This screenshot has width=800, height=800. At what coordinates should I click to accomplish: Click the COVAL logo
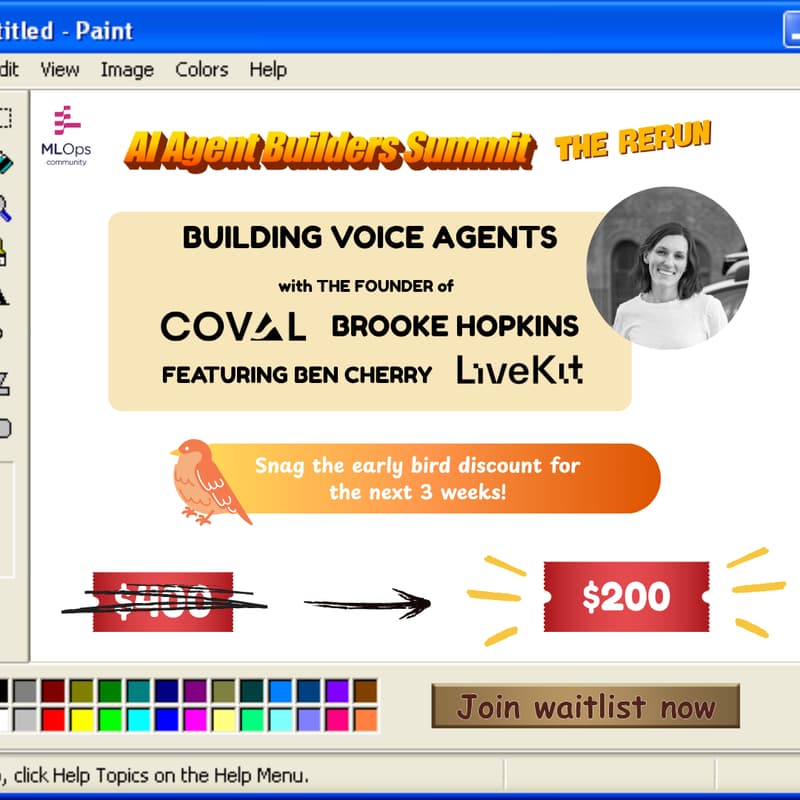coord(233,326)
